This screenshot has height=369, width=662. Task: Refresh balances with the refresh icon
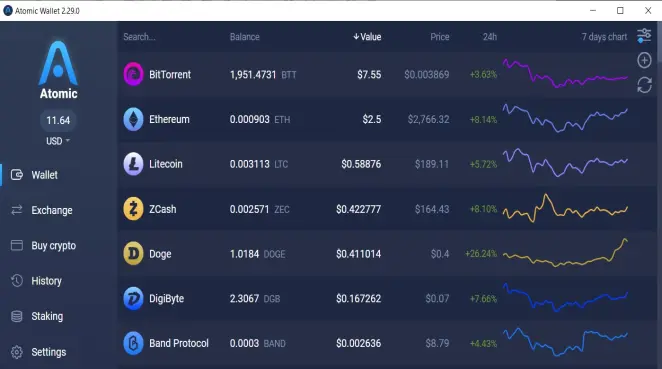click(644, 85)
